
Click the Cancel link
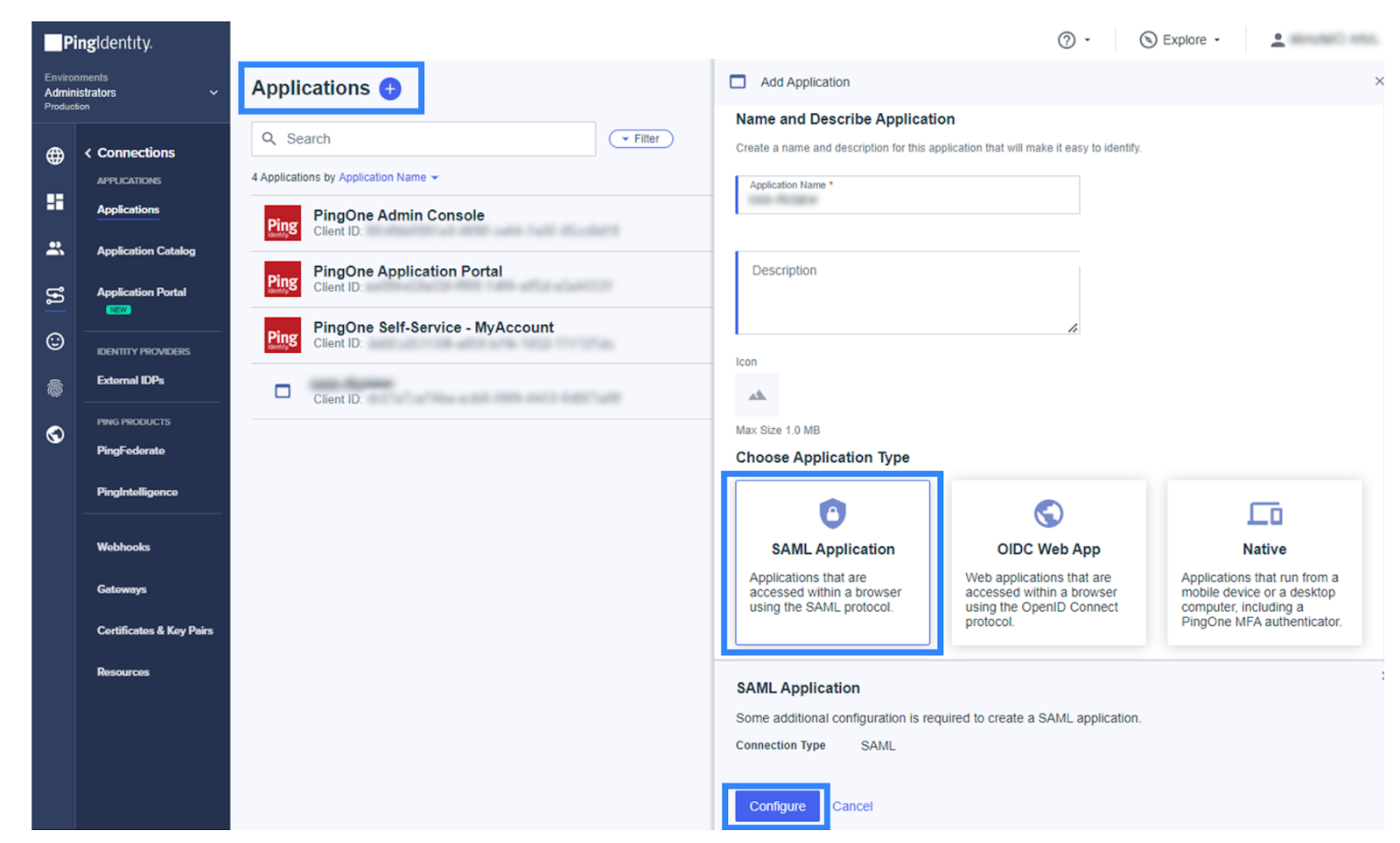pos(852,806)
